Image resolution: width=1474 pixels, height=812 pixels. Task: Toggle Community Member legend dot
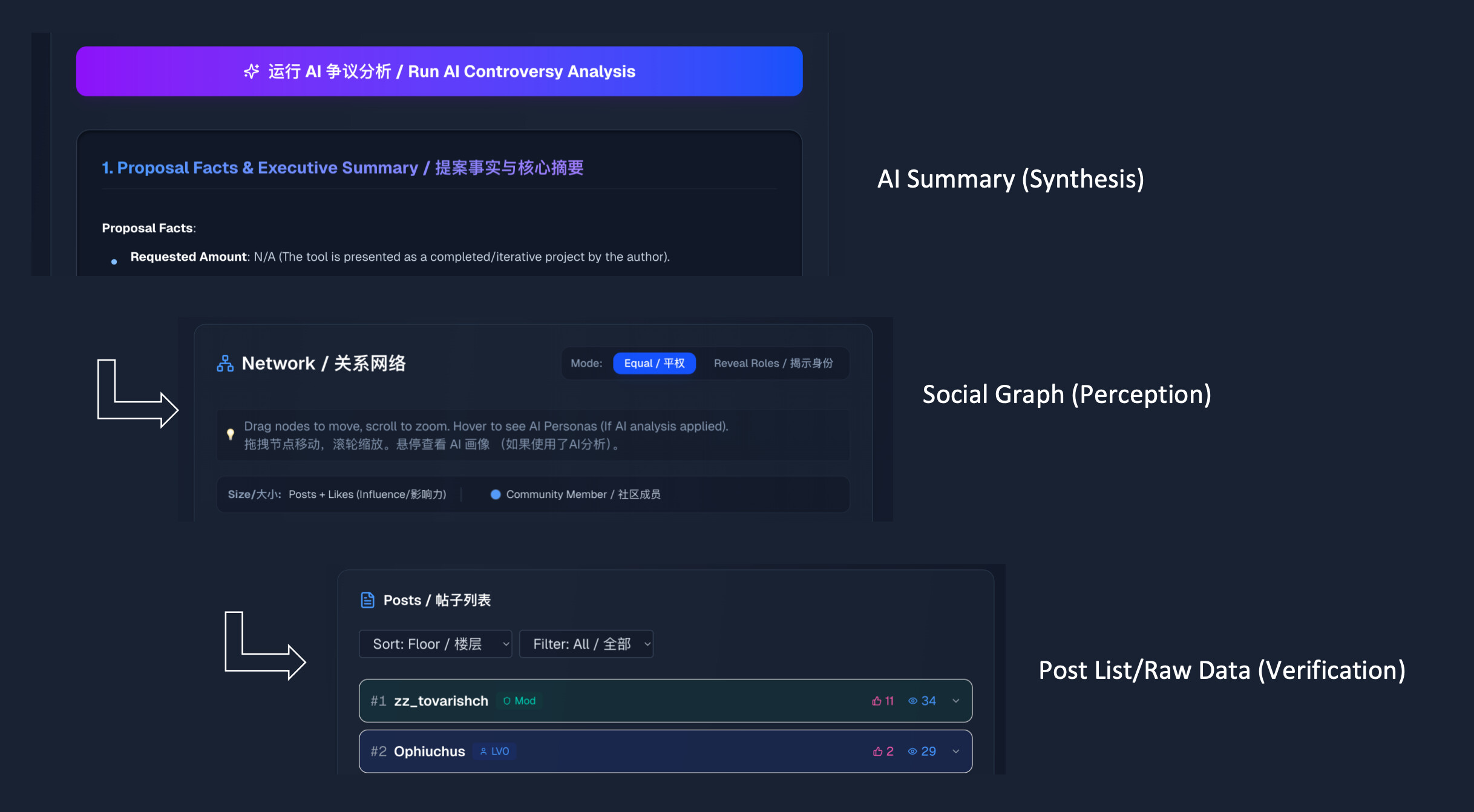pyautogui.click(x=496, y=495)
